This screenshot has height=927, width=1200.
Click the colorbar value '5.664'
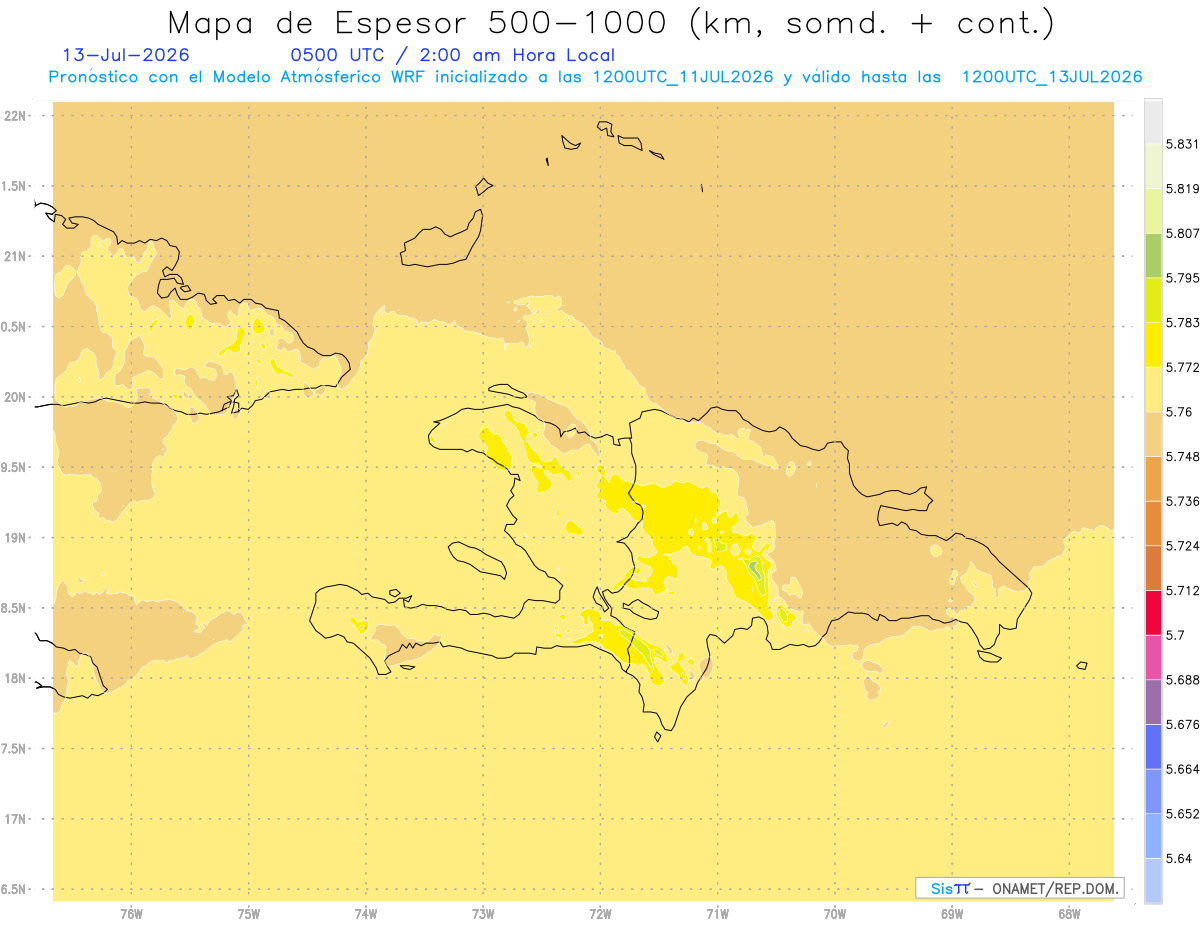pyautogui.click(x=1182, y=769)
